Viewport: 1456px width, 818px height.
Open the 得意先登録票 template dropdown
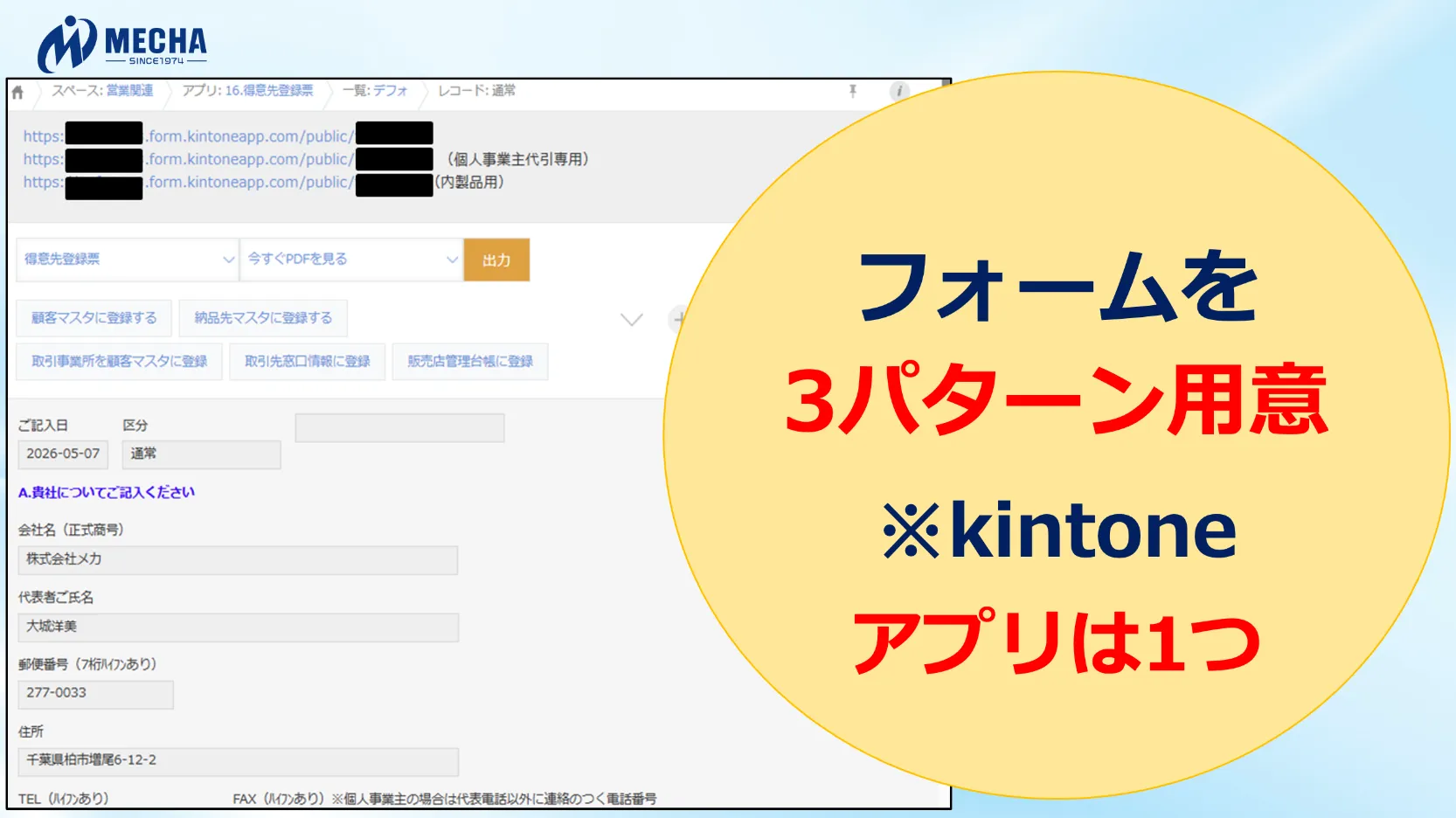click(128, 260)
